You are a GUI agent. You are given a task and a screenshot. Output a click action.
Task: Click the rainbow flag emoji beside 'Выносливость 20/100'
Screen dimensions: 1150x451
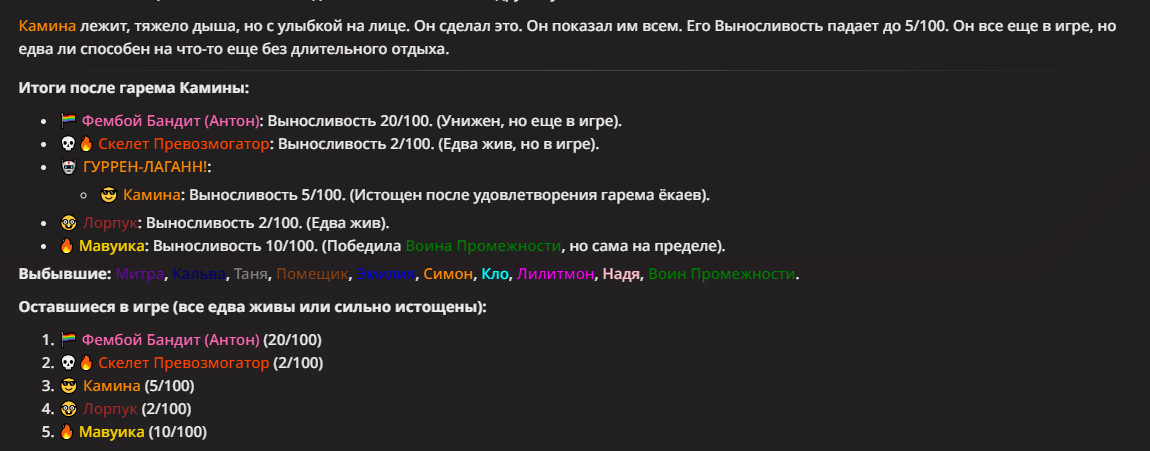coord(68,121)
